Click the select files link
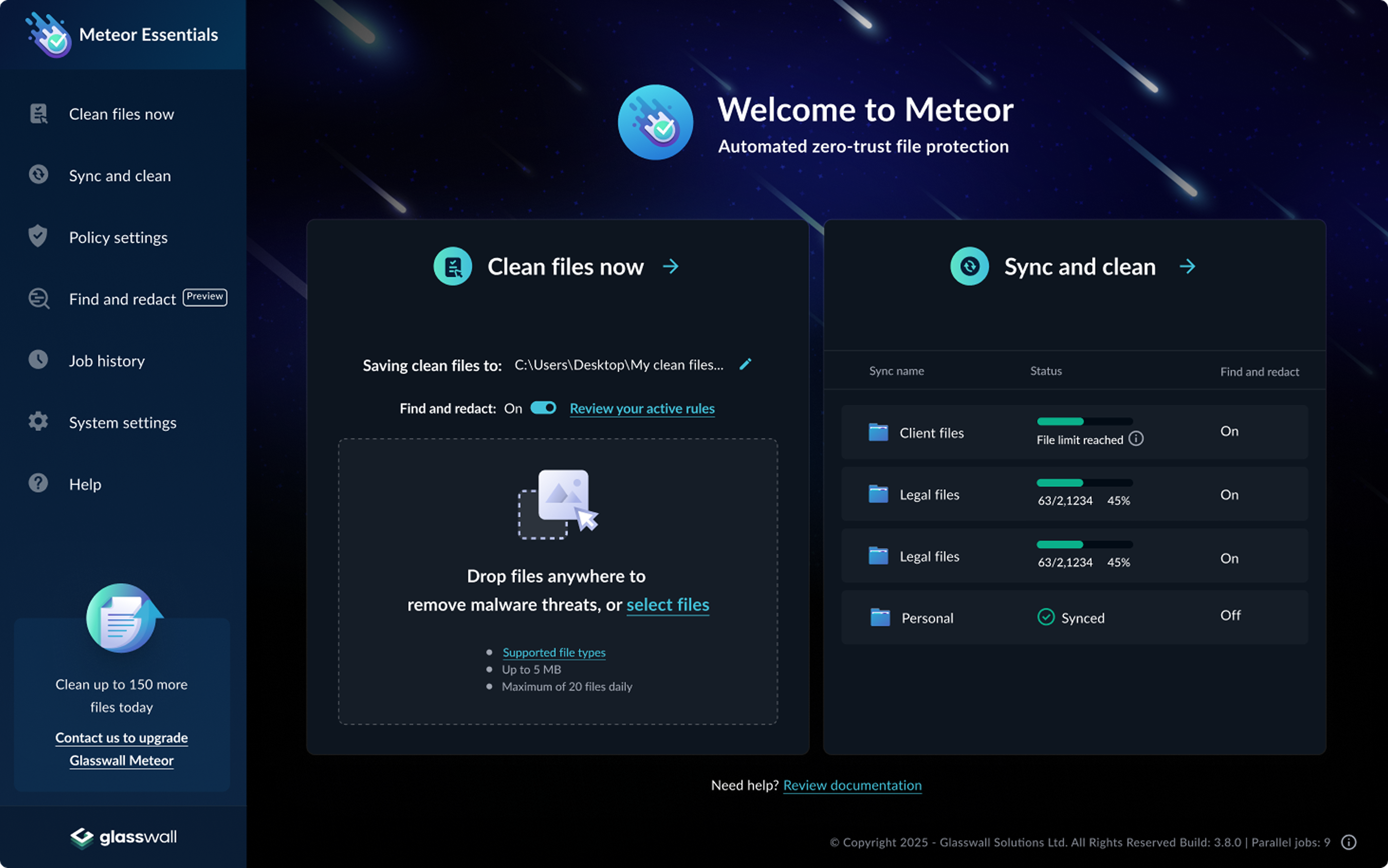The width and height of the screenshot is (1388, 868). tap(667, 604)
